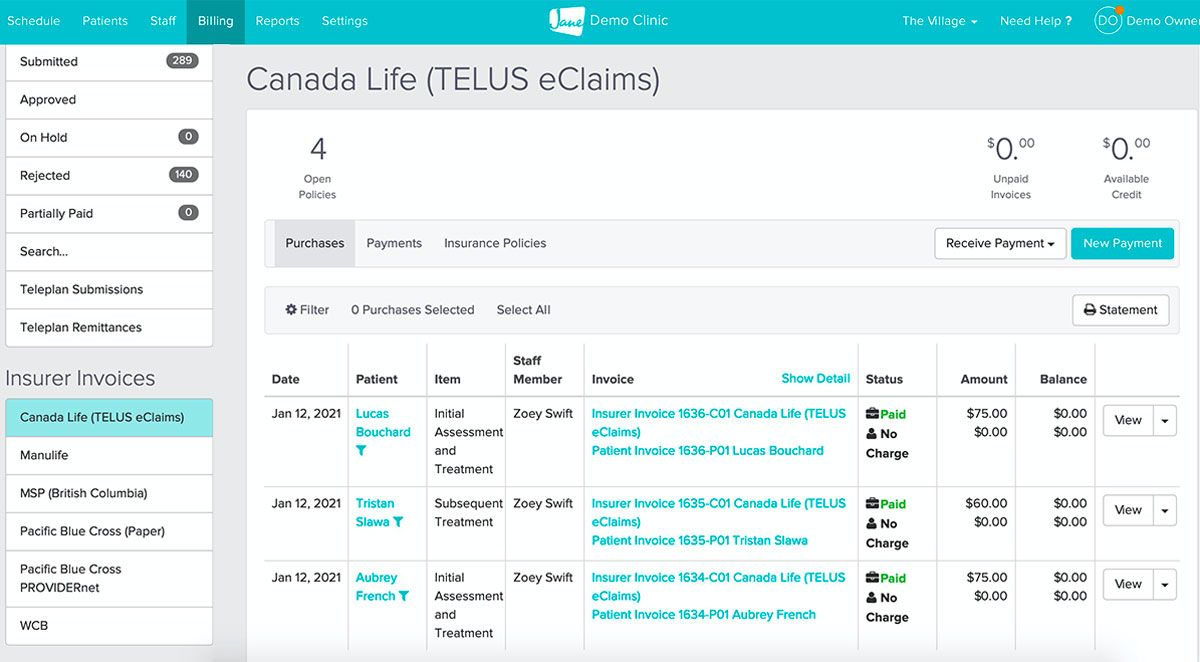The image size is (1200, 662).
Task: Click filter icon under Lucas Bouchard
Action: 361,451
